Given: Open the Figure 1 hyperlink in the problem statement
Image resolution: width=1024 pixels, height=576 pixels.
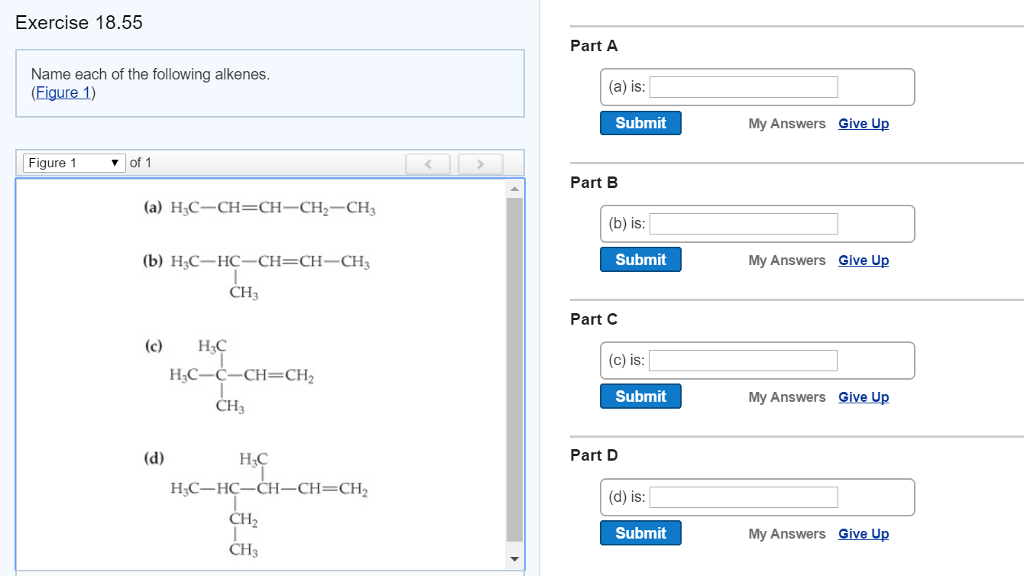Looking at the screenshot, I should (61, 92).
